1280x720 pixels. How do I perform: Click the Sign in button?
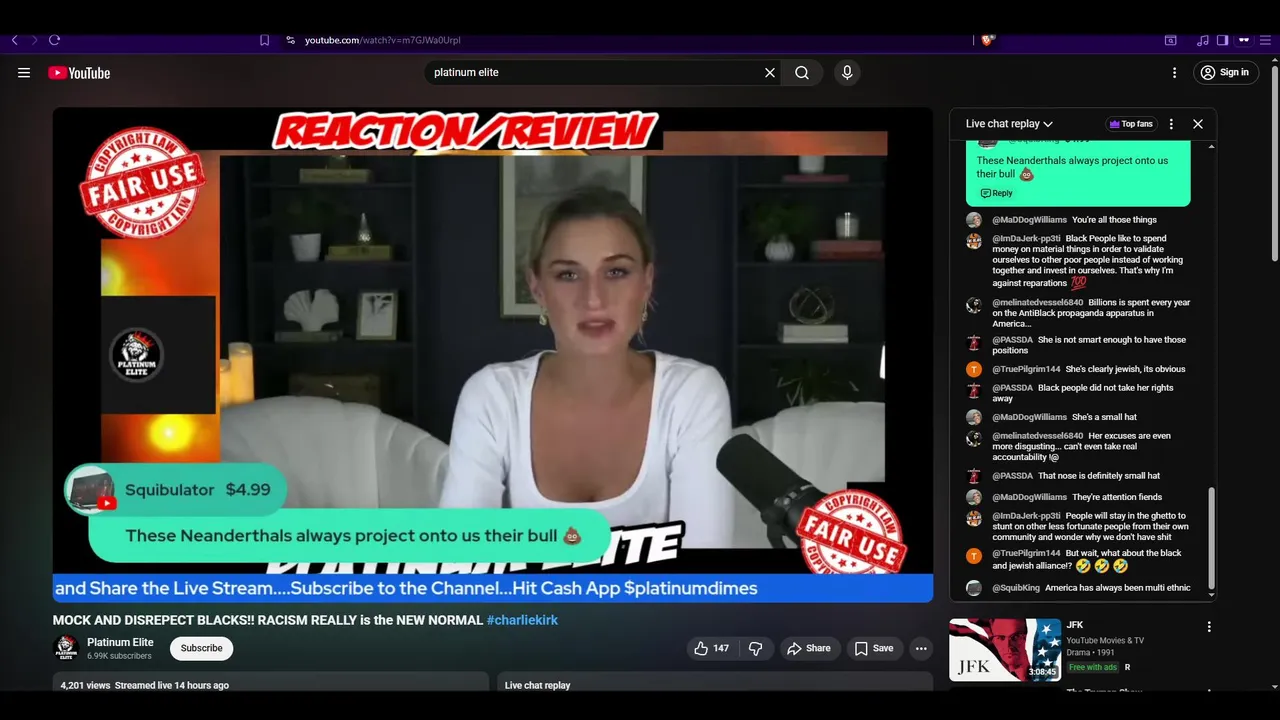1225,72
